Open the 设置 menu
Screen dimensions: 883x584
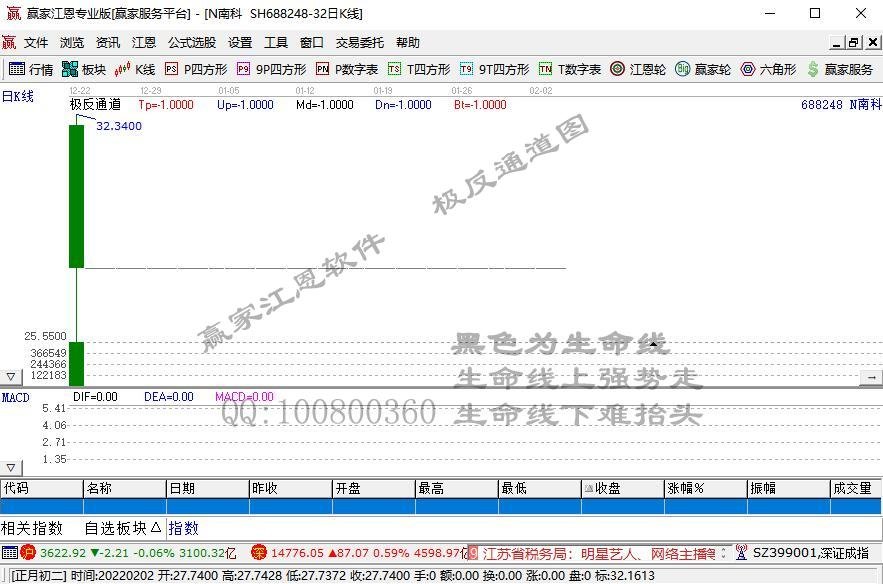[x=240, y=42]
